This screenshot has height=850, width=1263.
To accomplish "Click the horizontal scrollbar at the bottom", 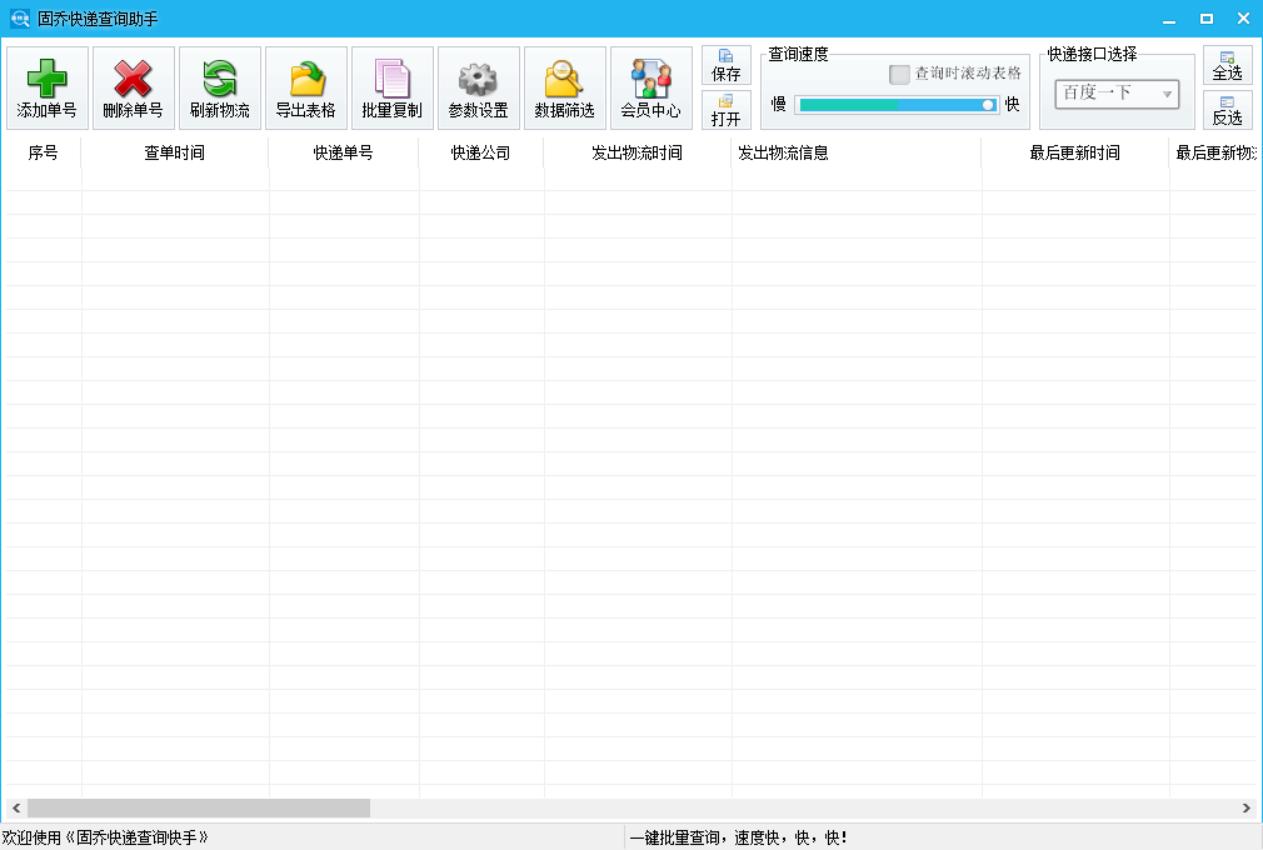I will coord(200,806).
